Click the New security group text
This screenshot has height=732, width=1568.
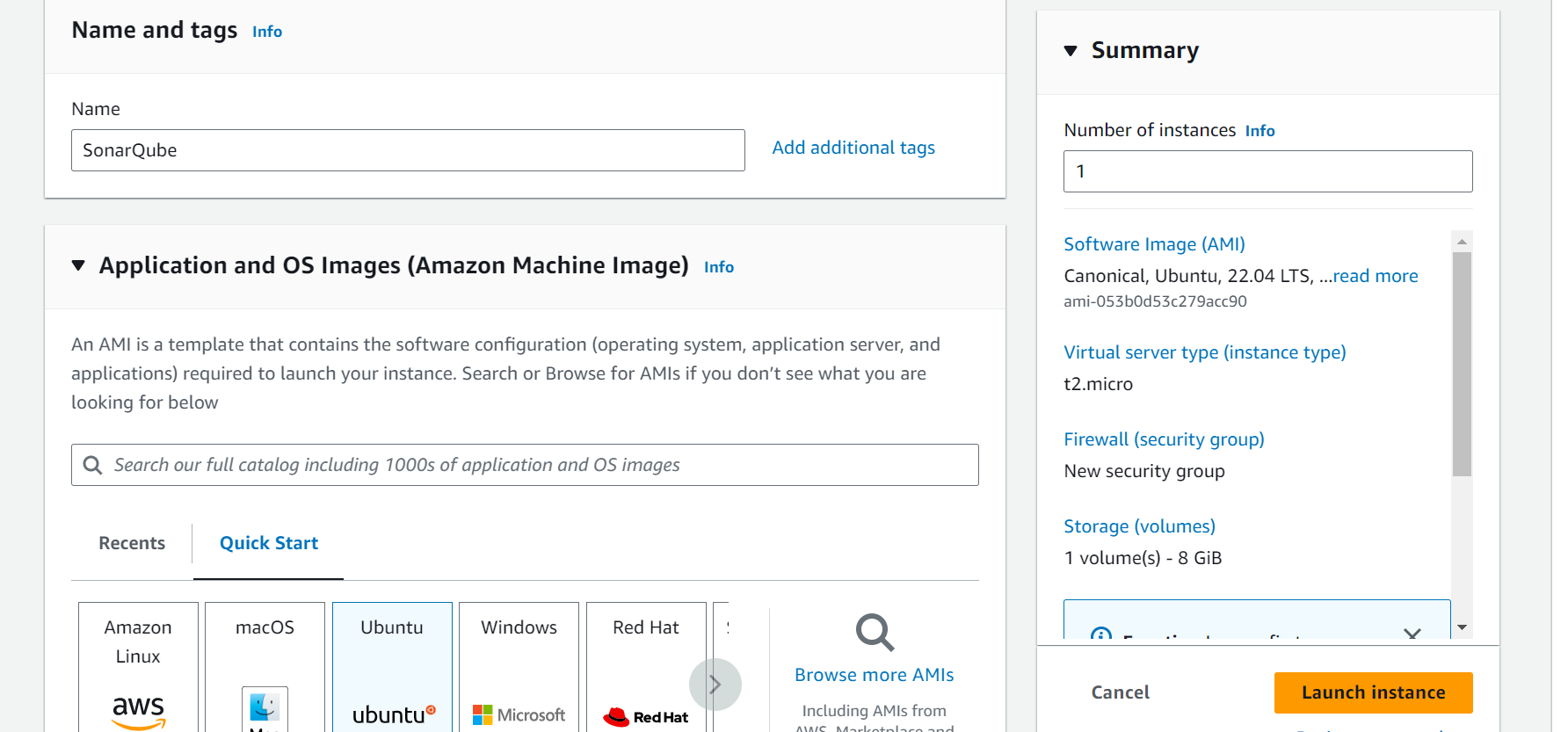pos(1144,471)
